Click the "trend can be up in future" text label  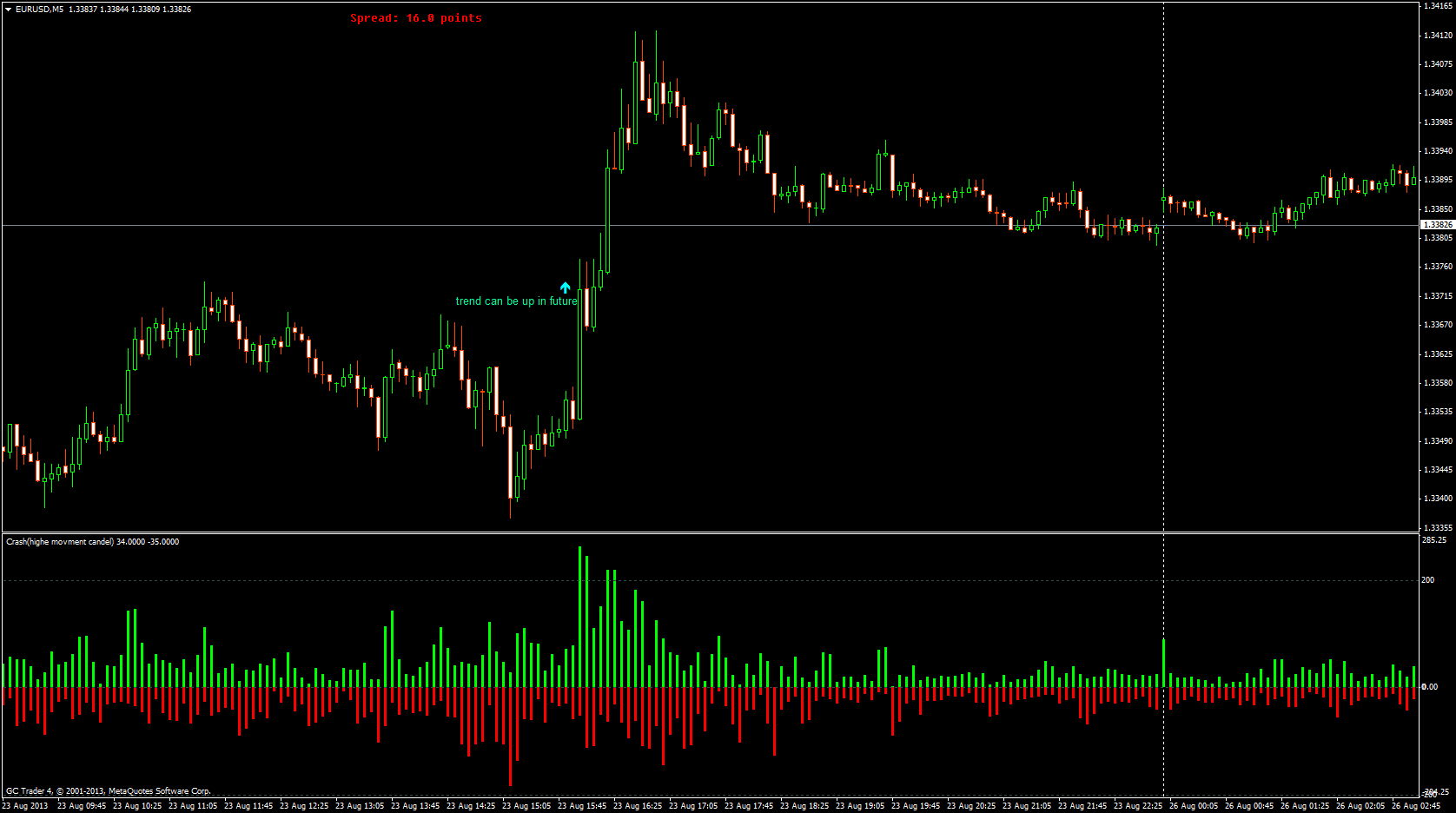[517, 301]
